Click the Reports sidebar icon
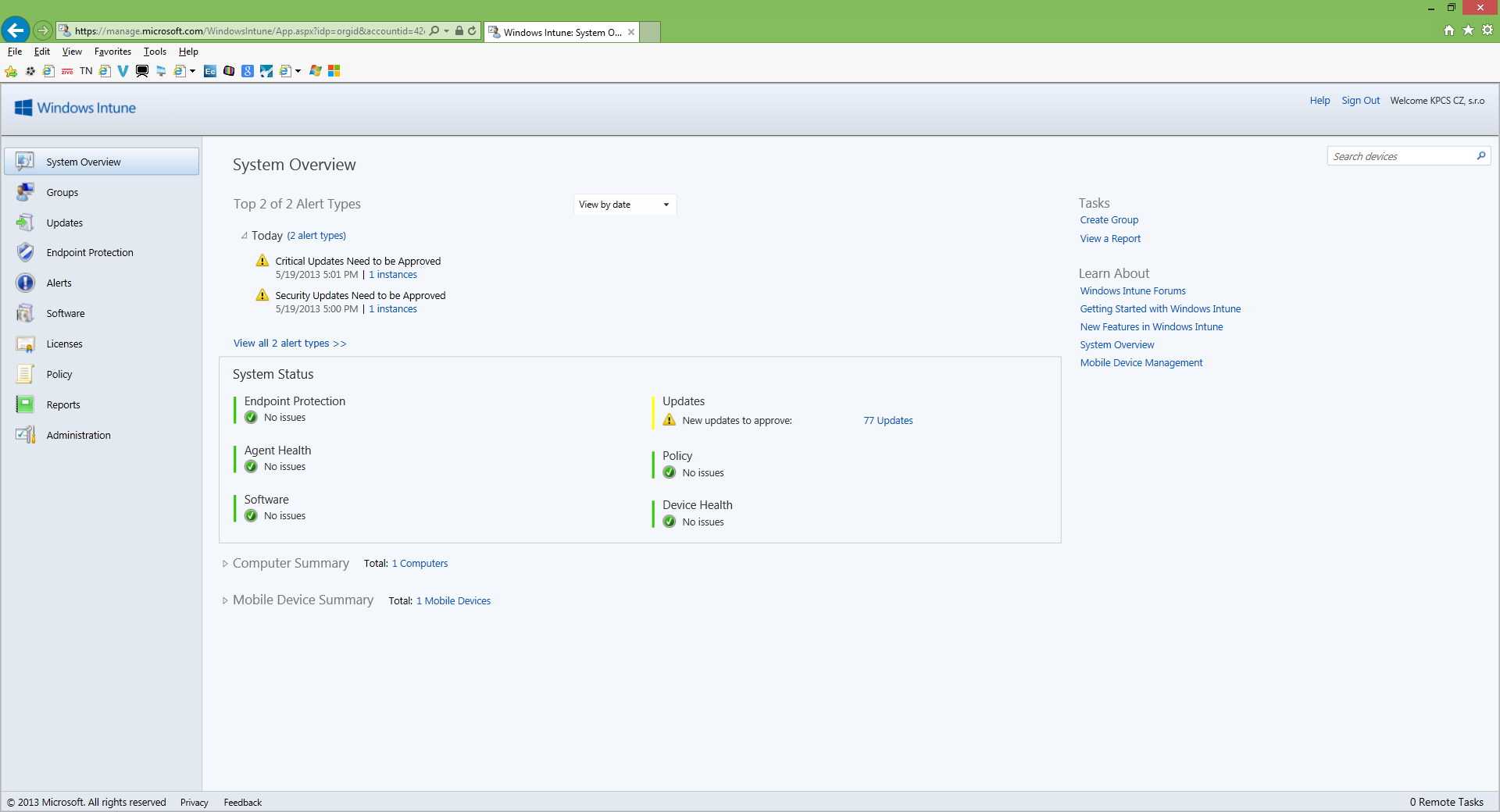 click(25, 404)
